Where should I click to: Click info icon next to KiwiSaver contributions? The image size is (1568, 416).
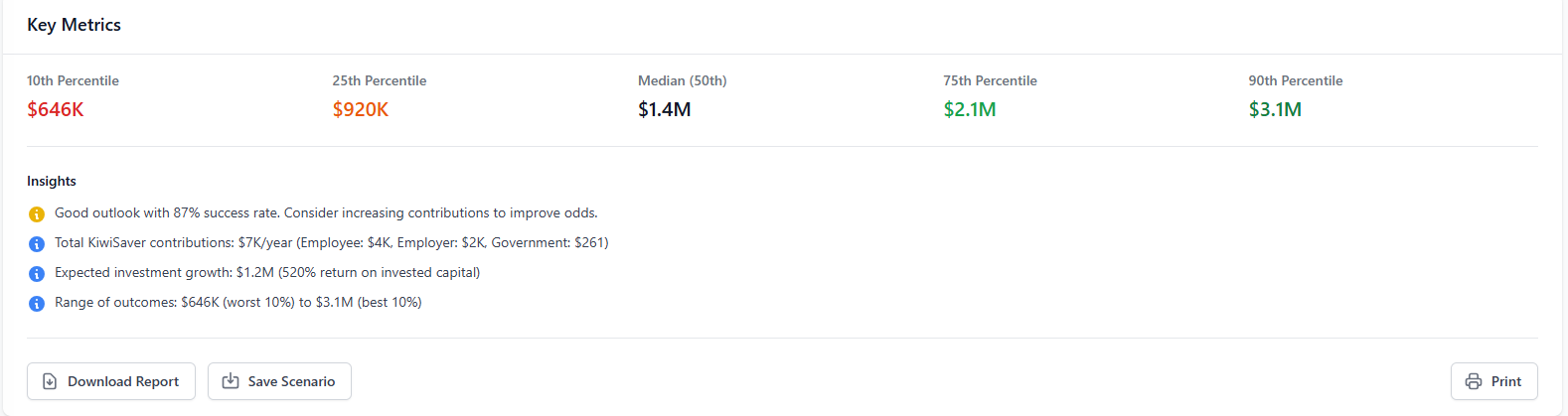[37, 243]
